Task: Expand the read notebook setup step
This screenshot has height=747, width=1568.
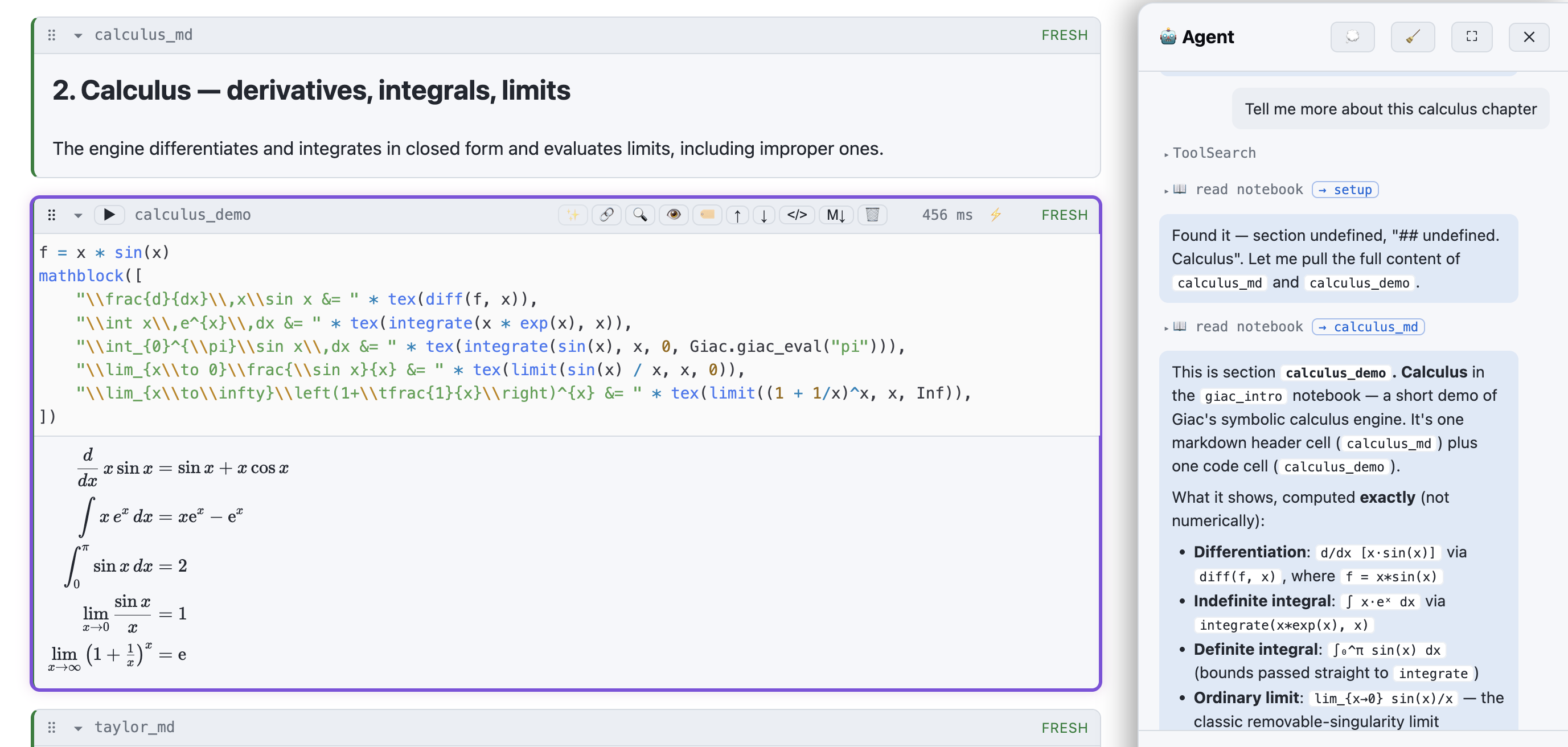Action: (x=1165, y=191)
